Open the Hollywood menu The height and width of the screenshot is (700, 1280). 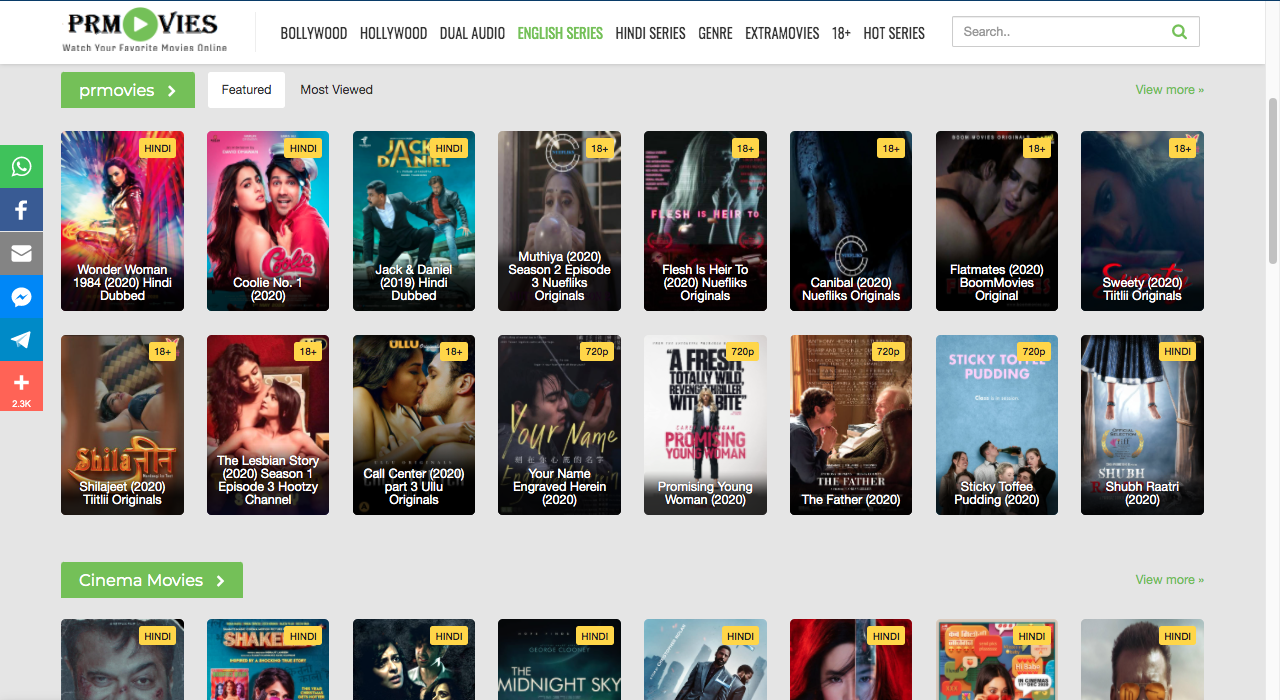[394, 33]
